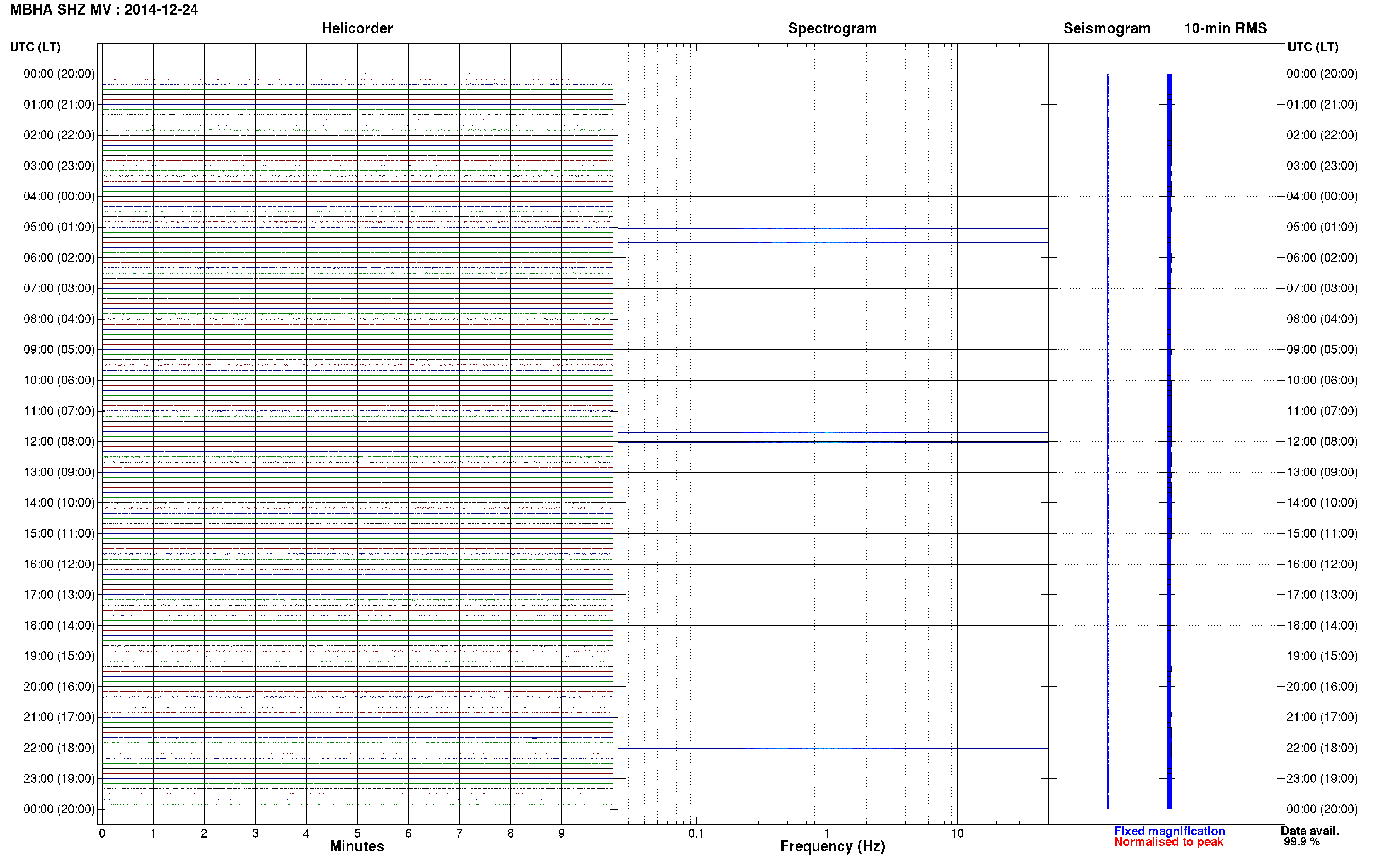Select 09:00 (05:00) on the helicorder time axis

[59, 349]
